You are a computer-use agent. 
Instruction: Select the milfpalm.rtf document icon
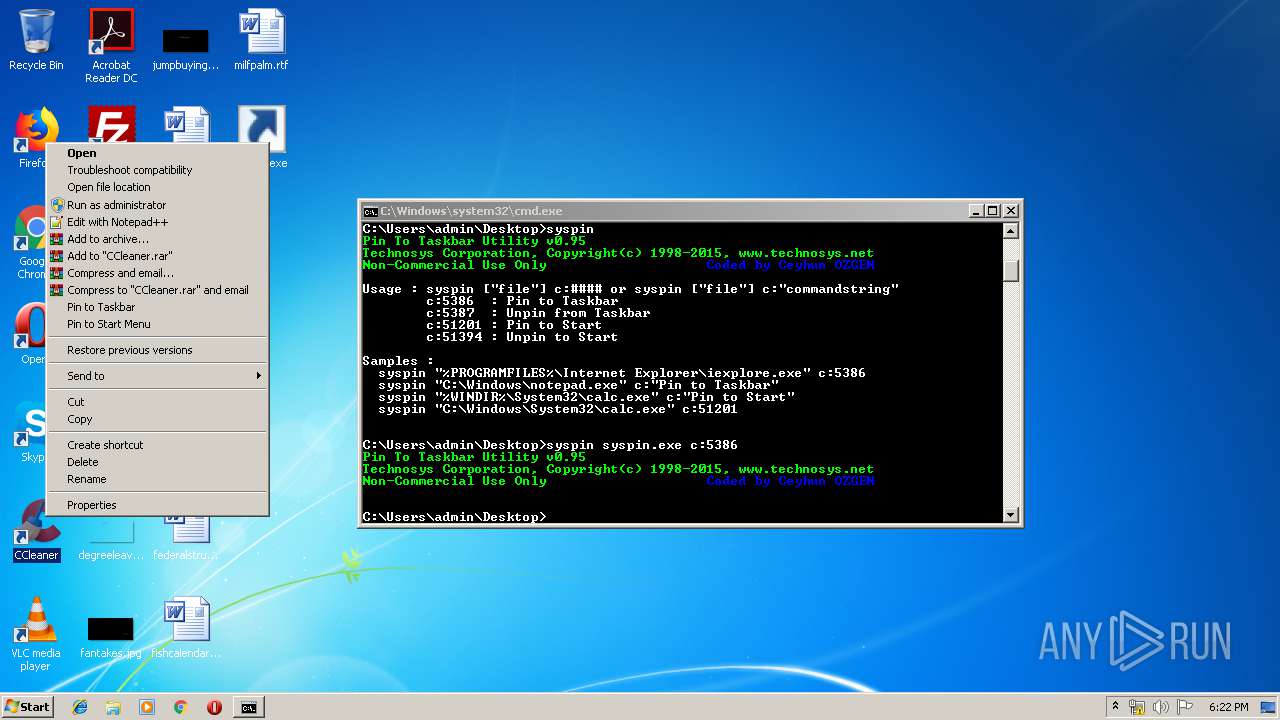261,40
